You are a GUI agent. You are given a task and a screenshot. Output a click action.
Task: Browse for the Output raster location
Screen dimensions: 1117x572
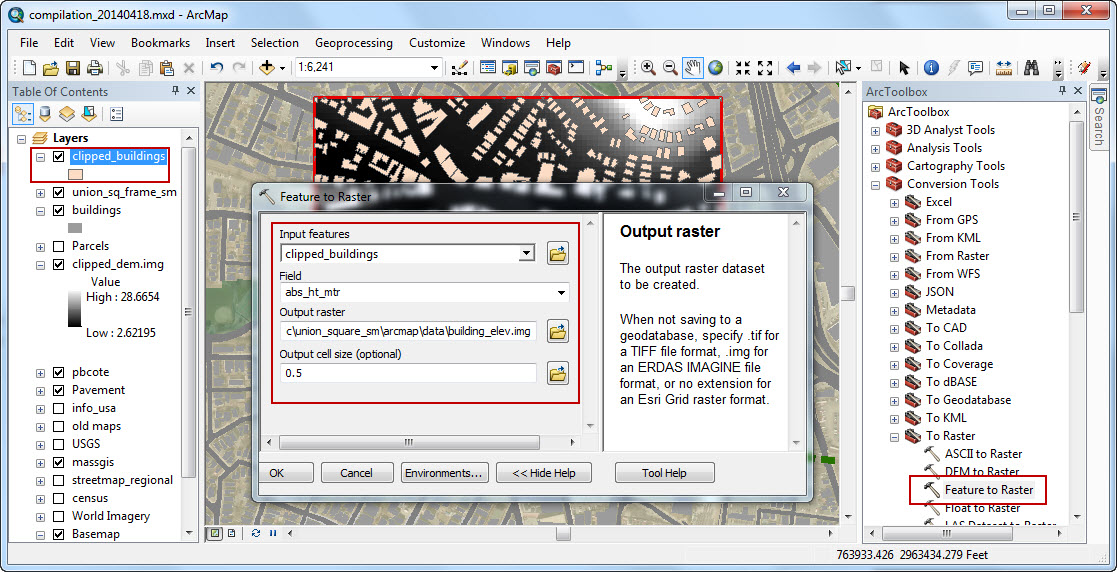558,331
